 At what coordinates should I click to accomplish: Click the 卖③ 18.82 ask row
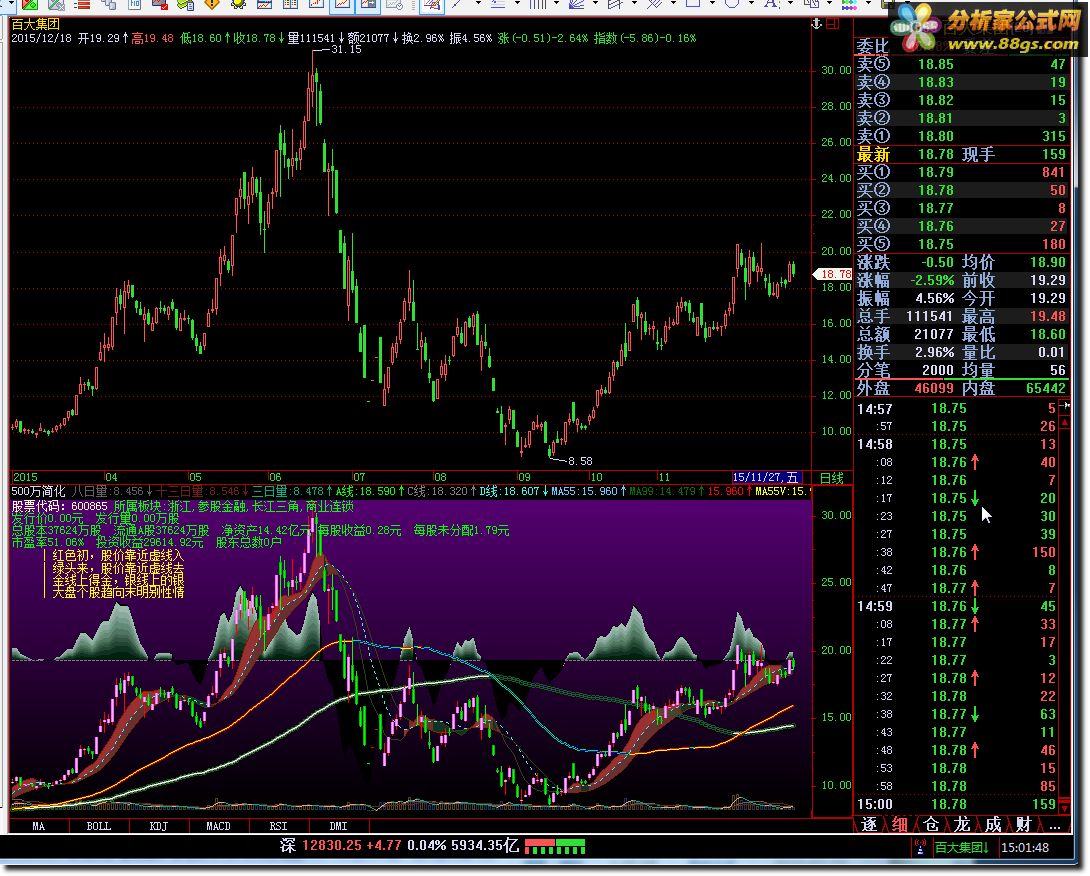point(961,100)
